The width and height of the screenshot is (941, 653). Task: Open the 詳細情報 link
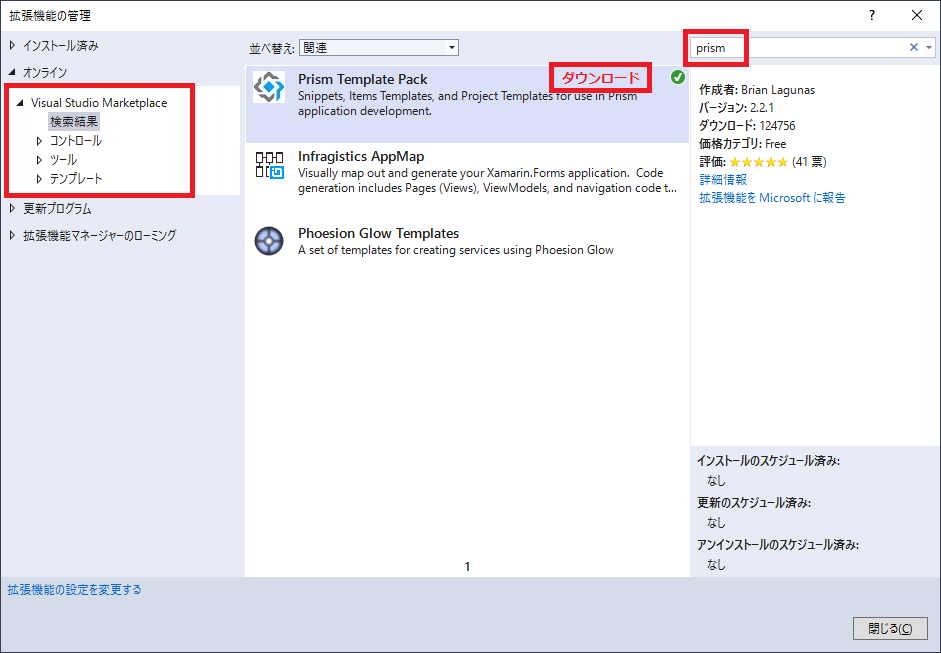(723, 179)
